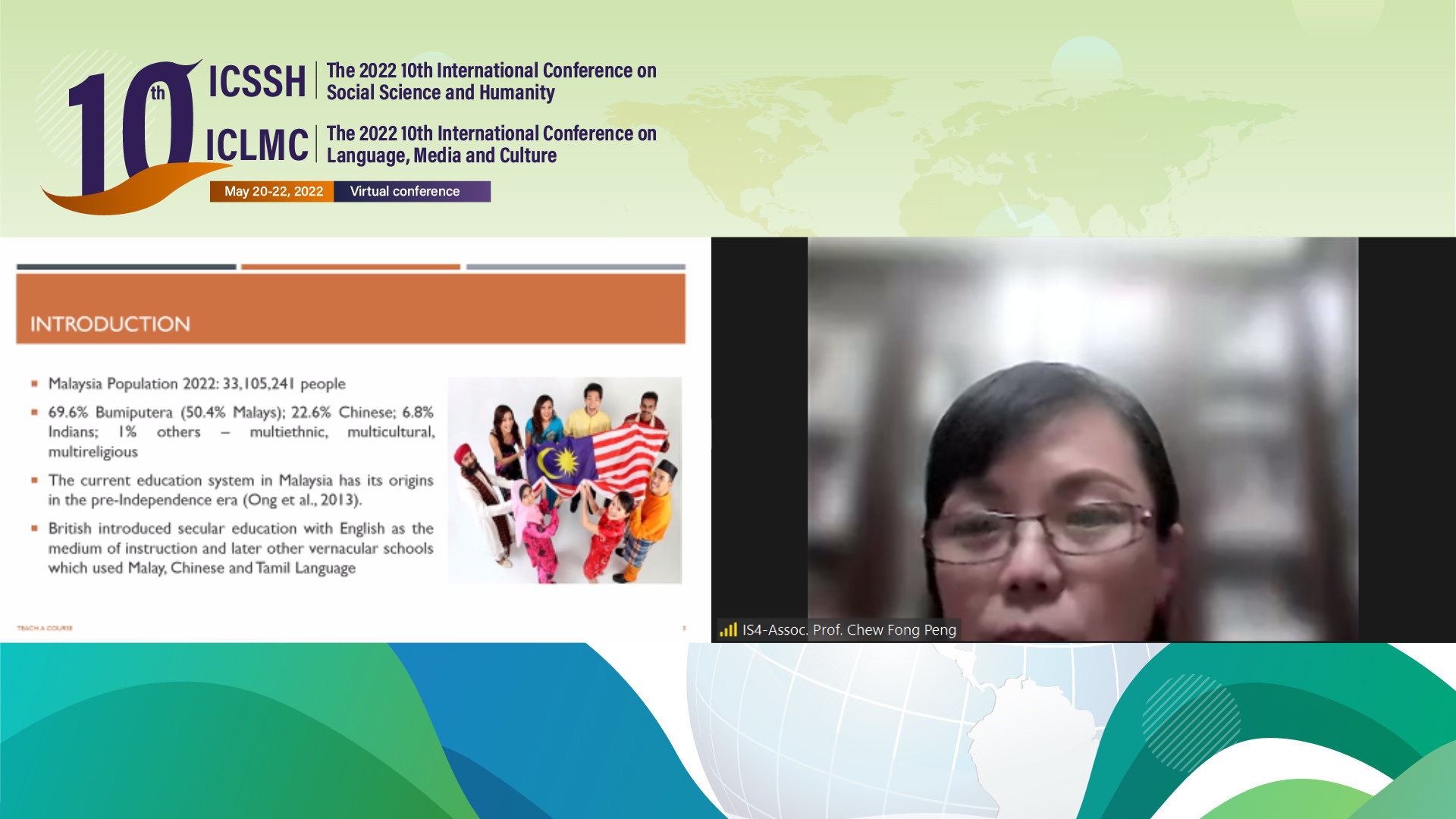Screen dimensions: 1456x819
Task: Click the '69.6% Bumiputera' bullet point
Action: point(241,431)
